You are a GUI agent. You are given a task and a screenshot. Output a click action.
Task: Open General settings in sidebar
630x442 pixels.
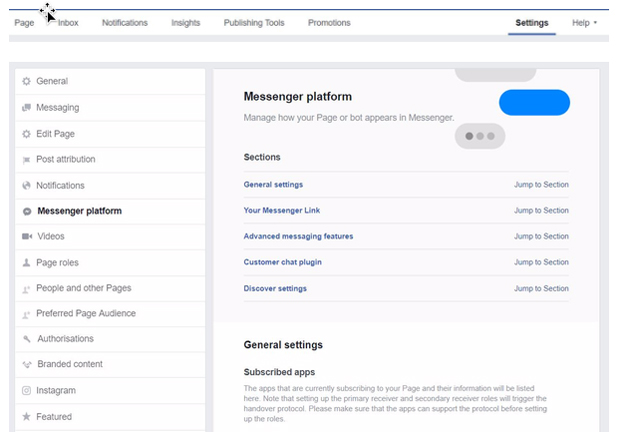click(110, 81)
